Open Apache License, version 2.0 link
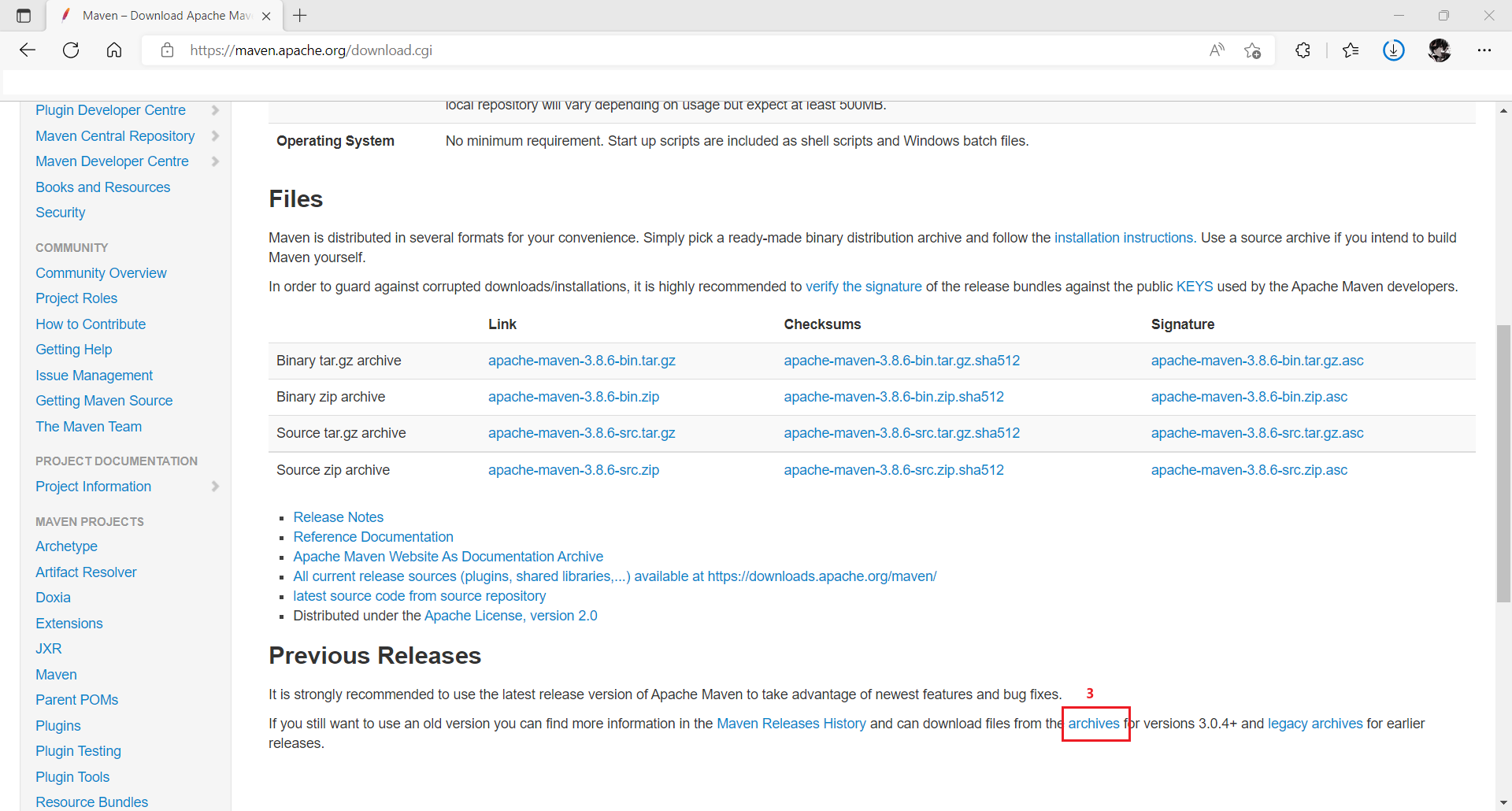Image resolution: width=1512 pixels, height=811 pixels. click(x=510, y=616)
